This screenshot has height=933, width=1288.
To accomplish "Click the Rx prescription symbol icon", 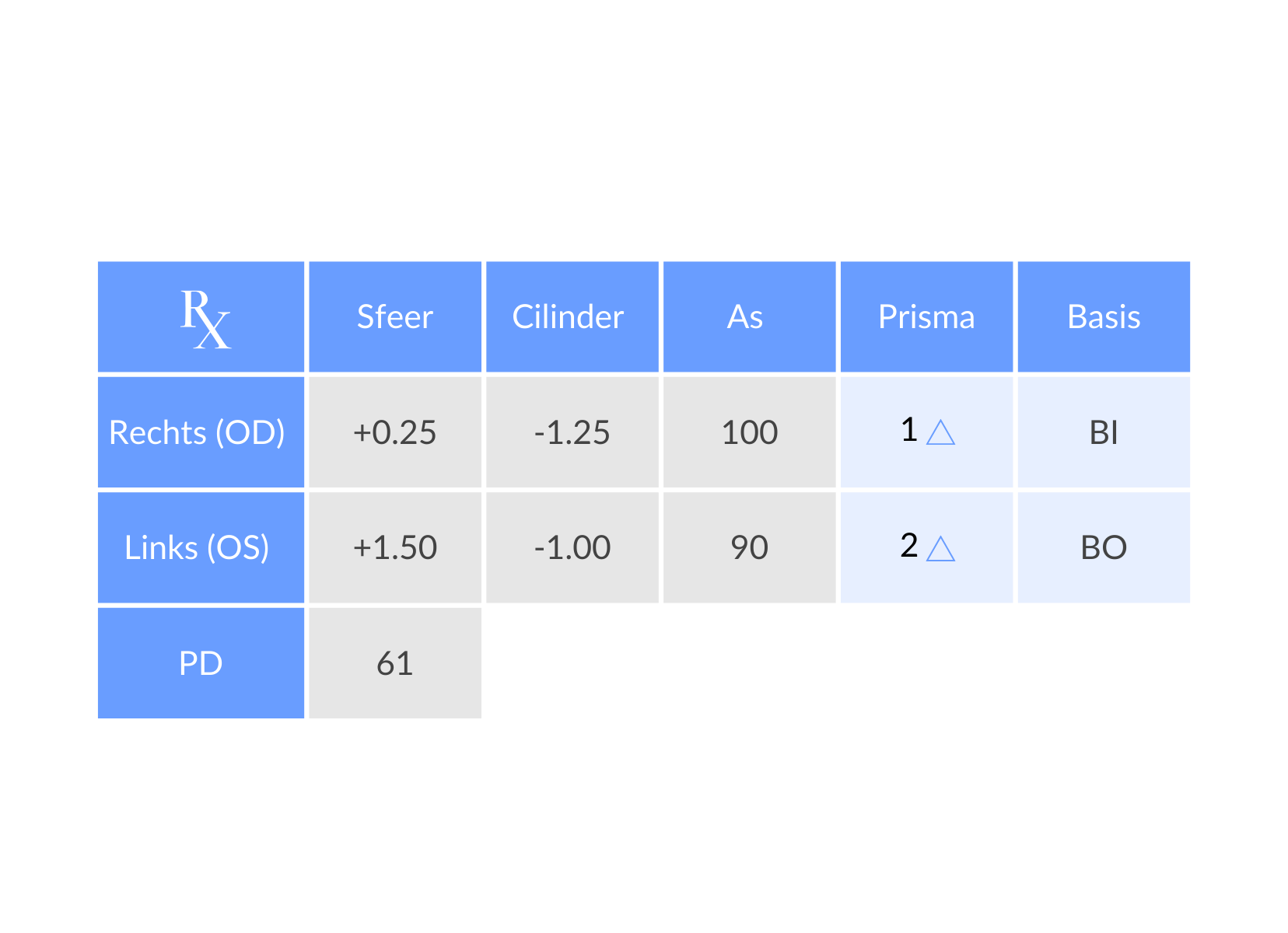I will (x=205, y=319).
